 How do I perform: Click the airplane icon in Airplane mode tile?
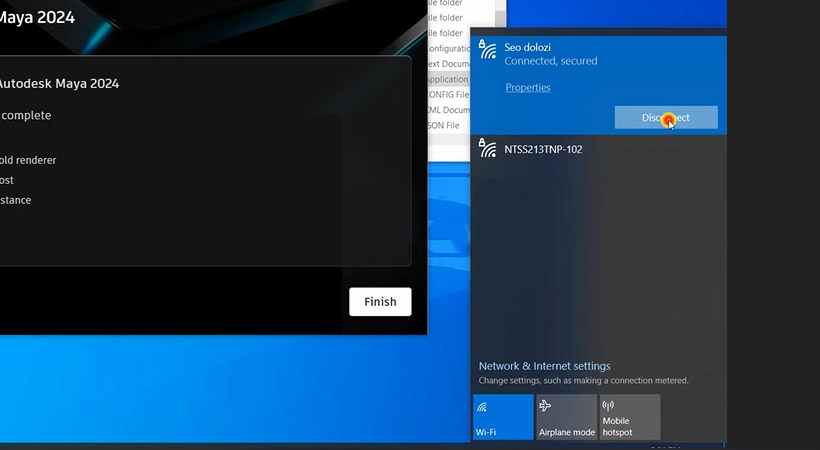(546, 407)
